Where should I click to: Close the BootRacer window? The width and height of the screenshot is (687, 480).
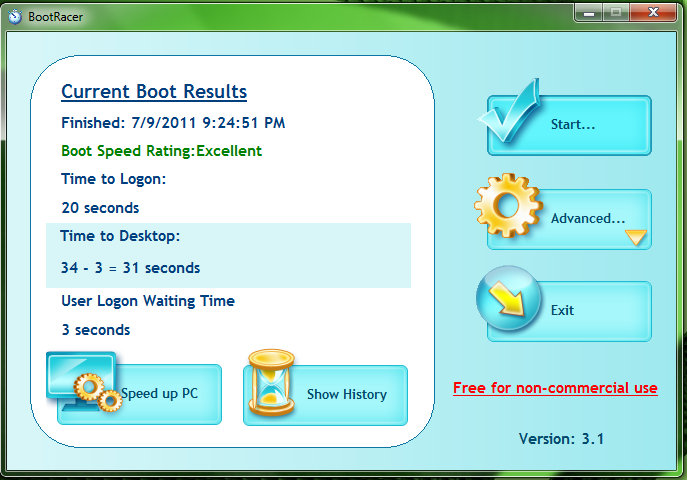click(x=653, y=13)
